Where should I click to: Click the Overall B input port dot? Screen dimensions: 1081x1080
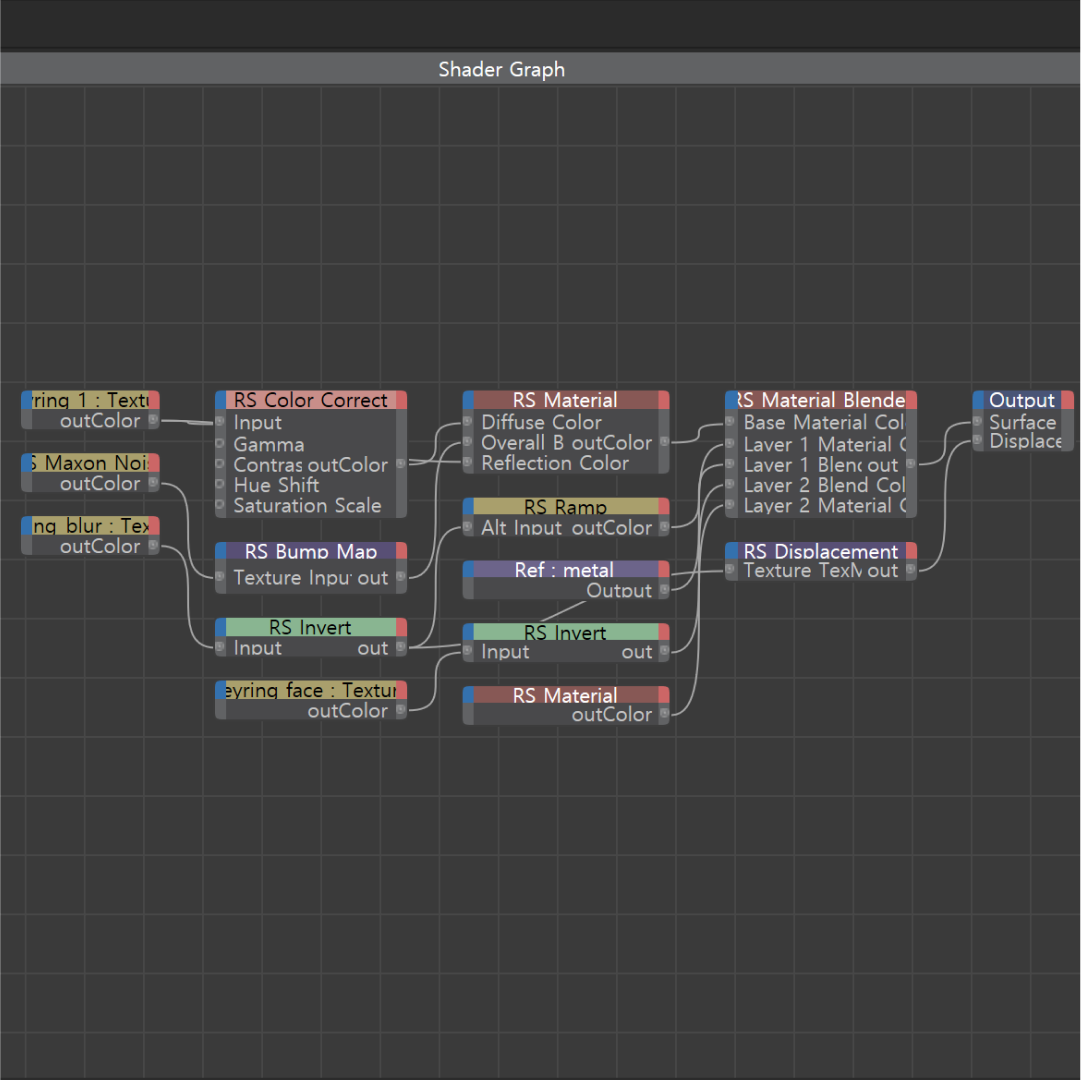tap(467, 442)
